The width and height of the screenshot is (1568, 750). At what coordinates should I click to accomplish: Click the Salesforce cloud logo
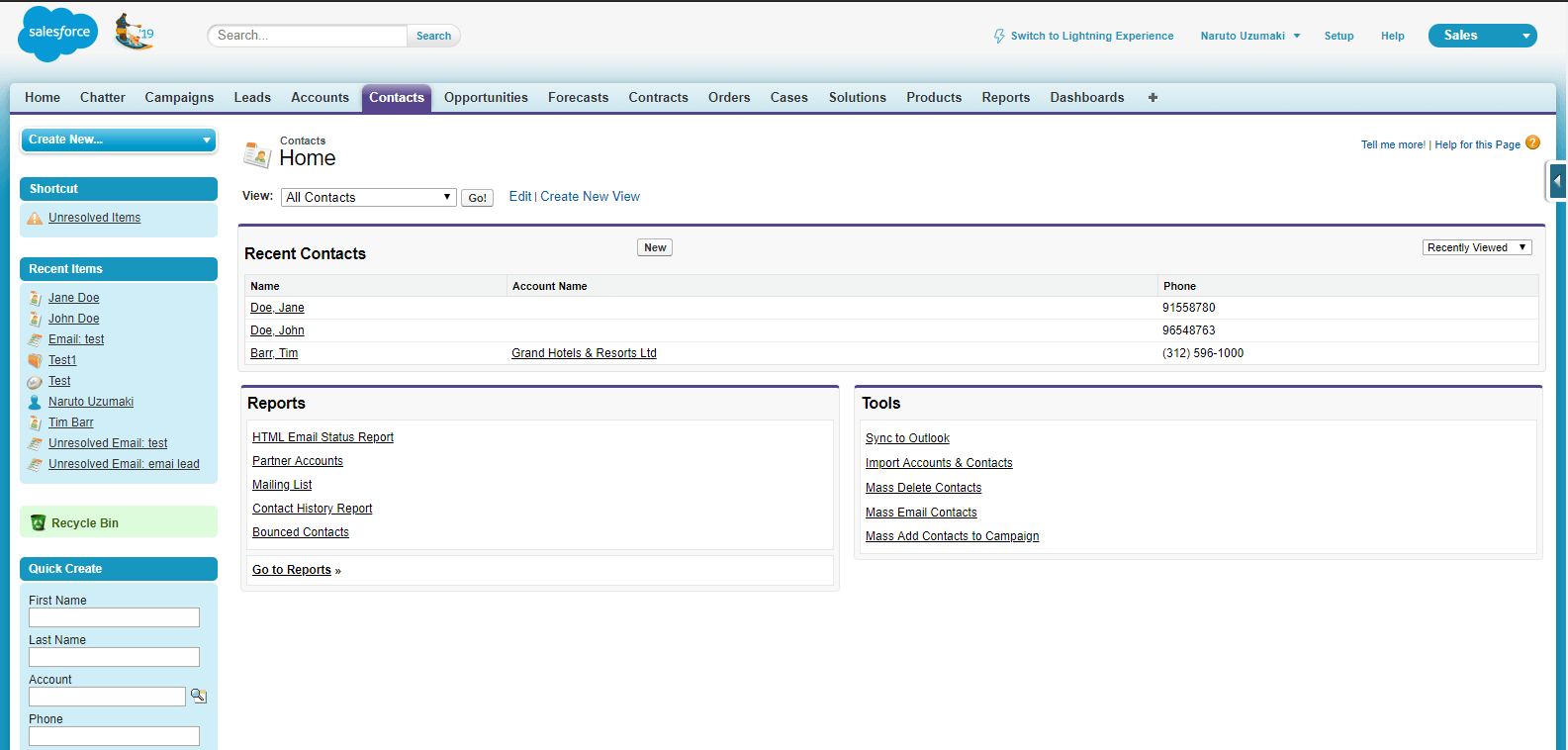(x=58, y=34)
